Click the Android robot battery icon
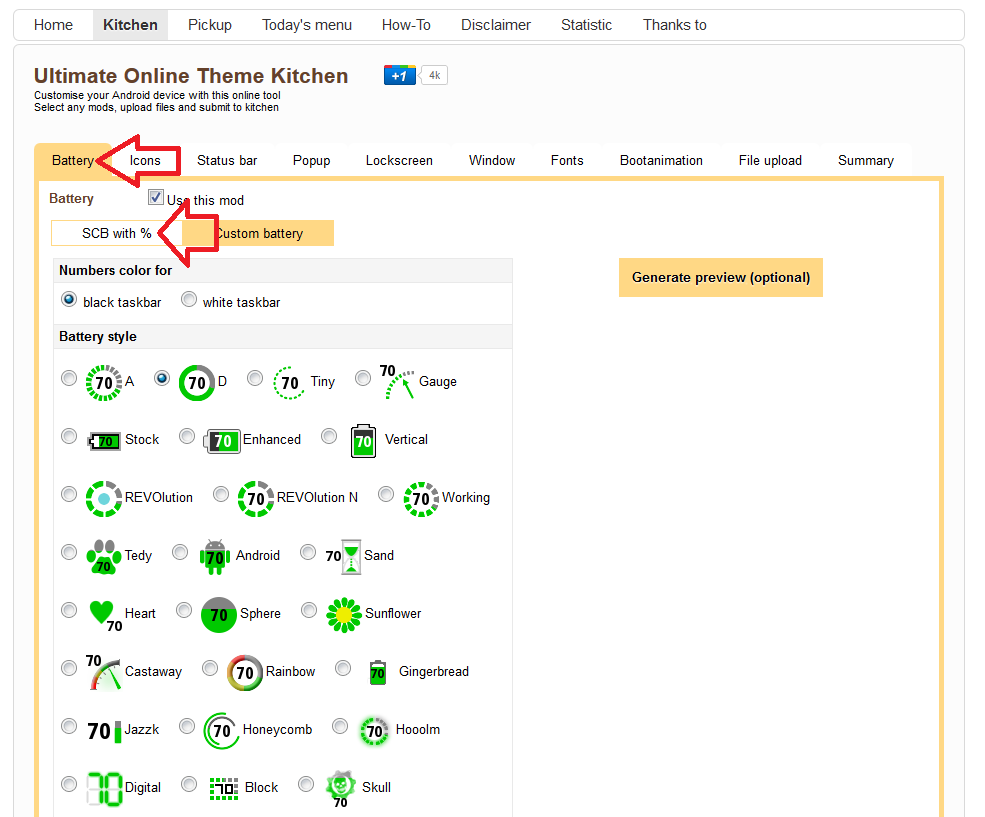The image size is (985, 817). pyautogui.click(x=215, y=557)
